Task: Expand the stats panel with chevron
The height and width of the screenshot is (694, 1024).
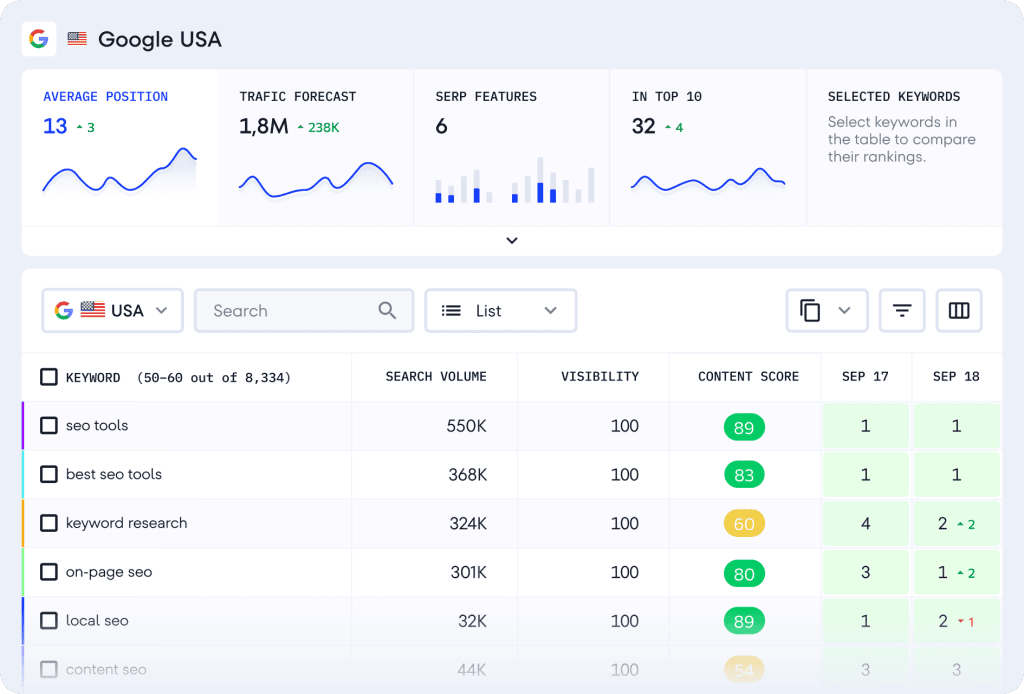Action: tap(512, 240)
